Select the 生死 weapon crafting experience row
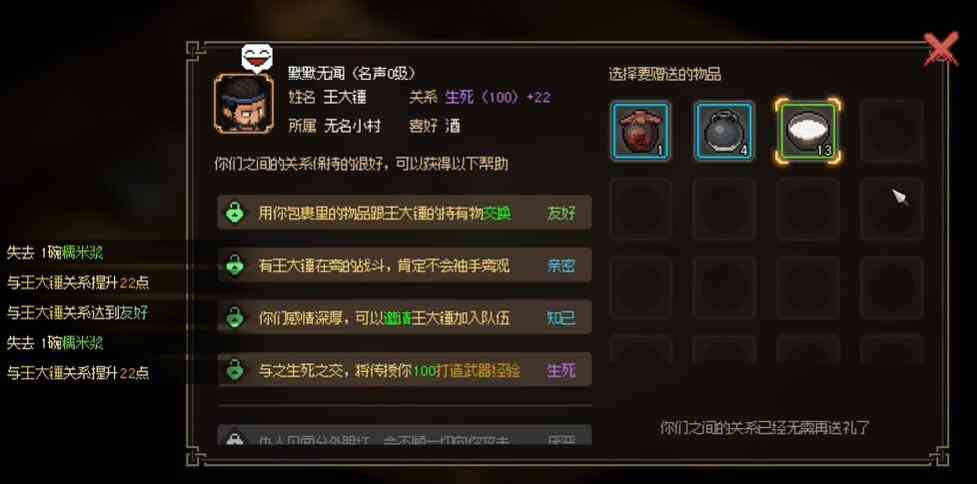The height and width of the screenshot is (484, 977). point(404,370)
